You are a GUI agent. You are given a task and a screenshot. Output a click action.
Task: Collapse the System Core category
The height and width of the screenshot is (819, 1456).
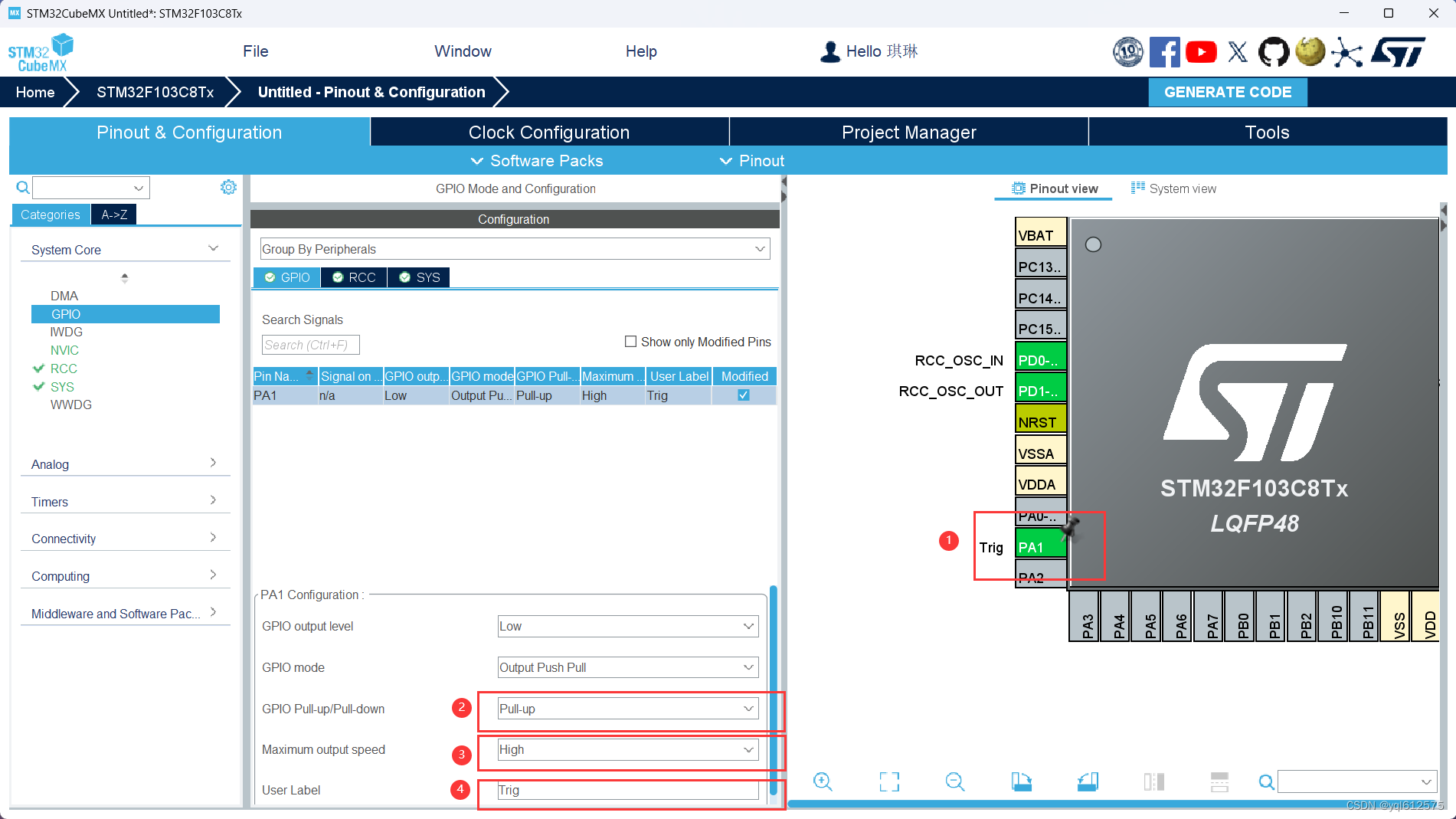click(x=124, y=250)
